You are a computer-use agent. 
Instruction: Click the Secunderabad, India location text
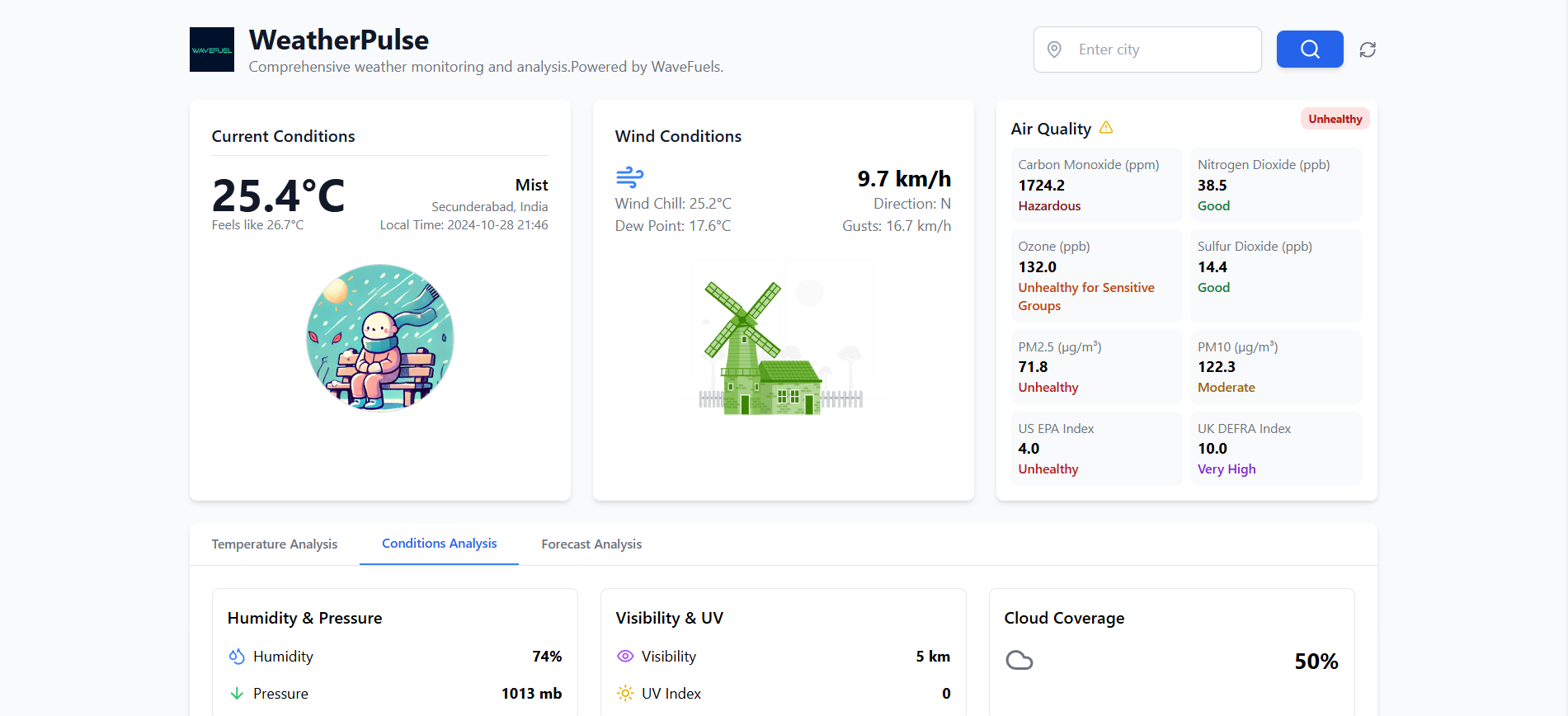pos(489,207)
